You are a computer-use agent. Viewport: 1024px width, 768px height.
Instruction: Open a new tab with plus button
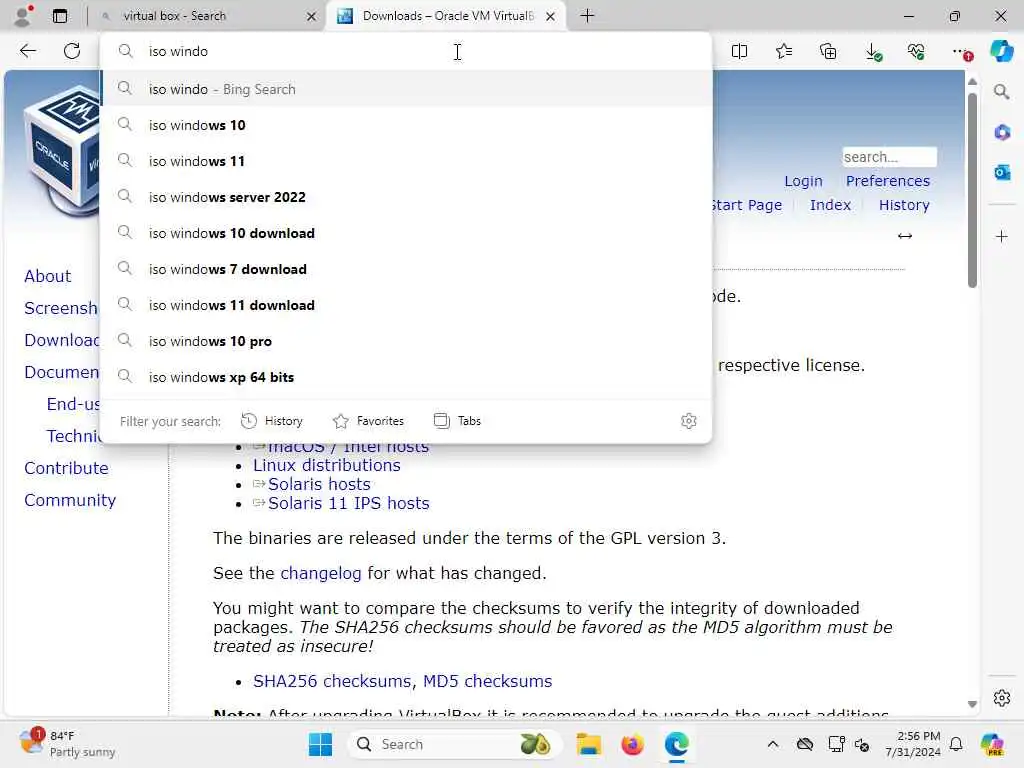point(587,16)
